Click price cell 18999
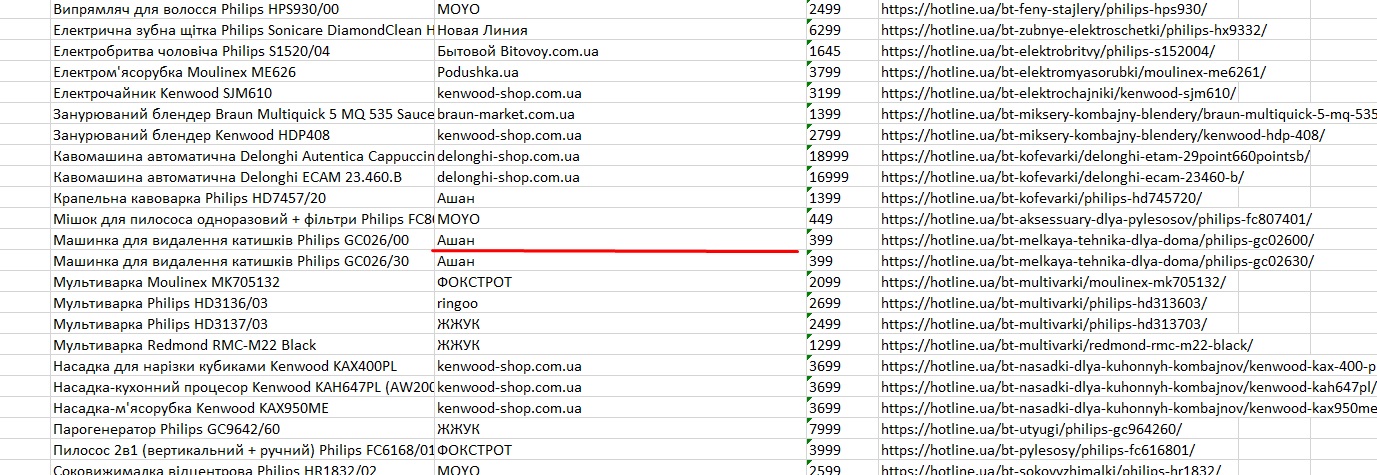 pyautogui.click(x=842, y=156)
